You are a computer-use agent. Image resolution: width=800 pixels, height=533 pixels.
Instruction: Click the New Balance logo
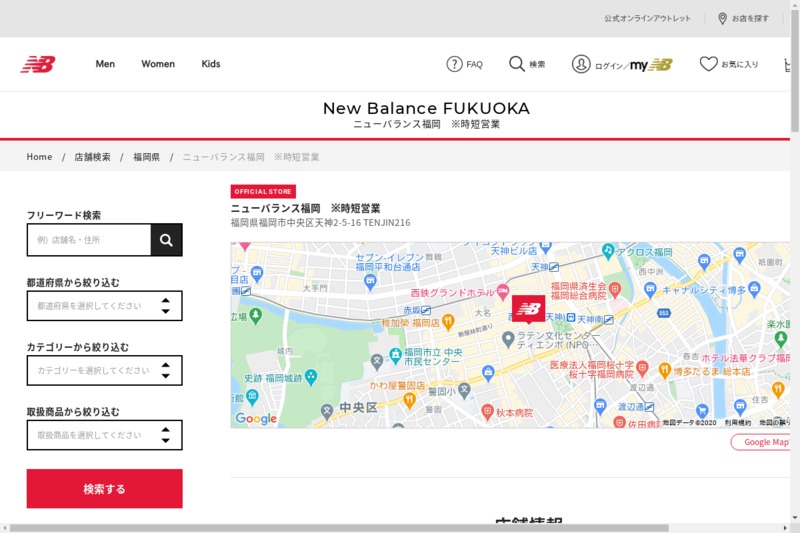(x=38, y=64)
